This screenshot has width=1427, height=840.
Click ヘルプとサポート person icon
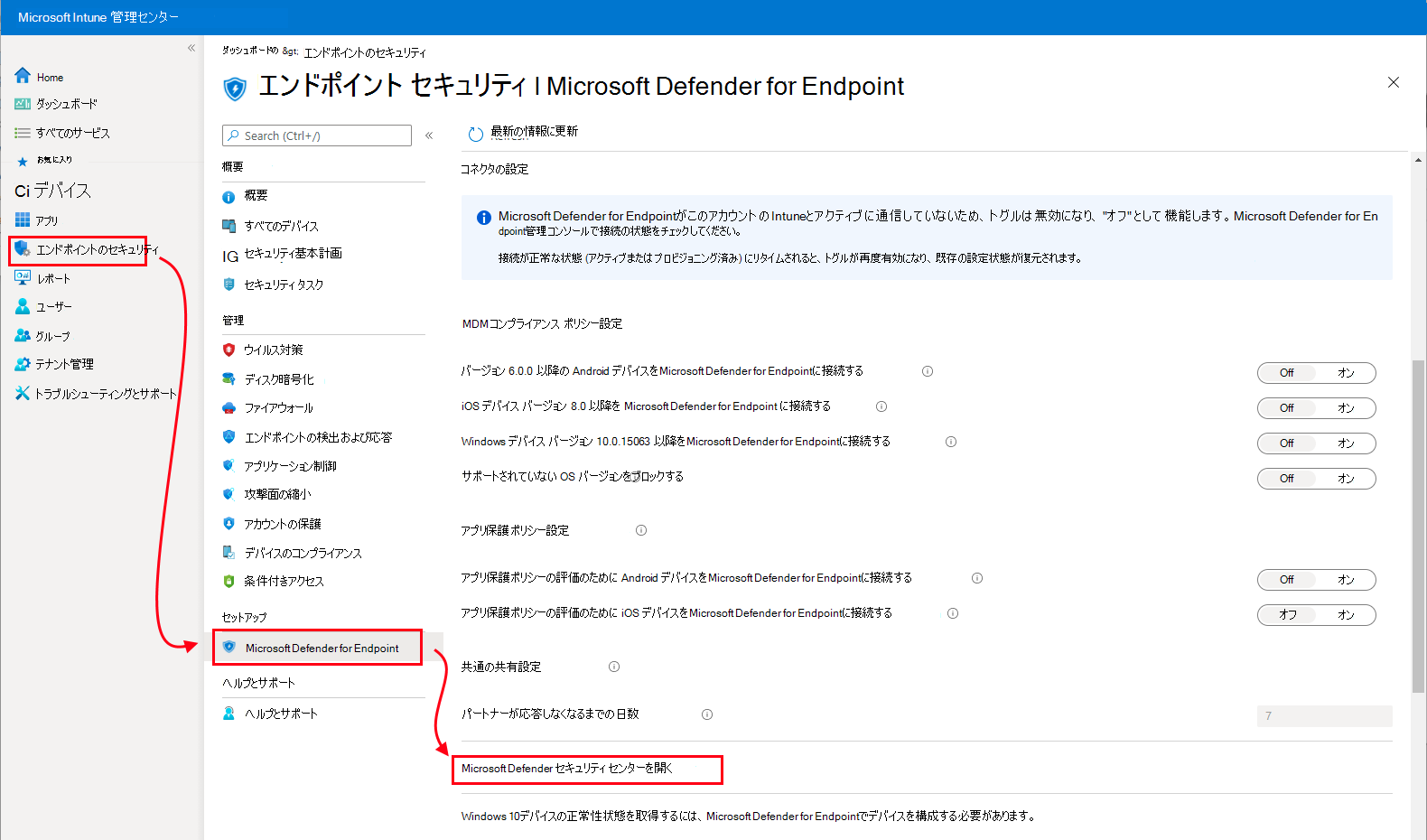pos(229,713)
